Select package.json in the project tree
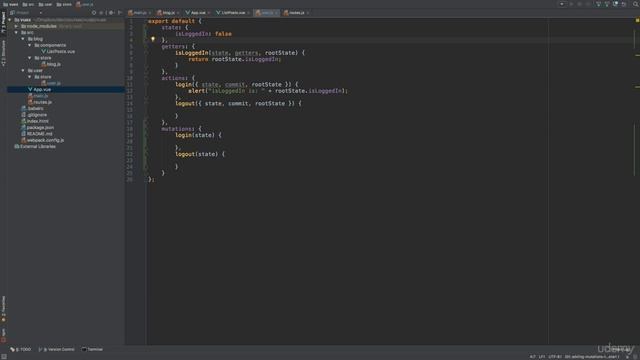The image size is (640, 360). [38, 127]
